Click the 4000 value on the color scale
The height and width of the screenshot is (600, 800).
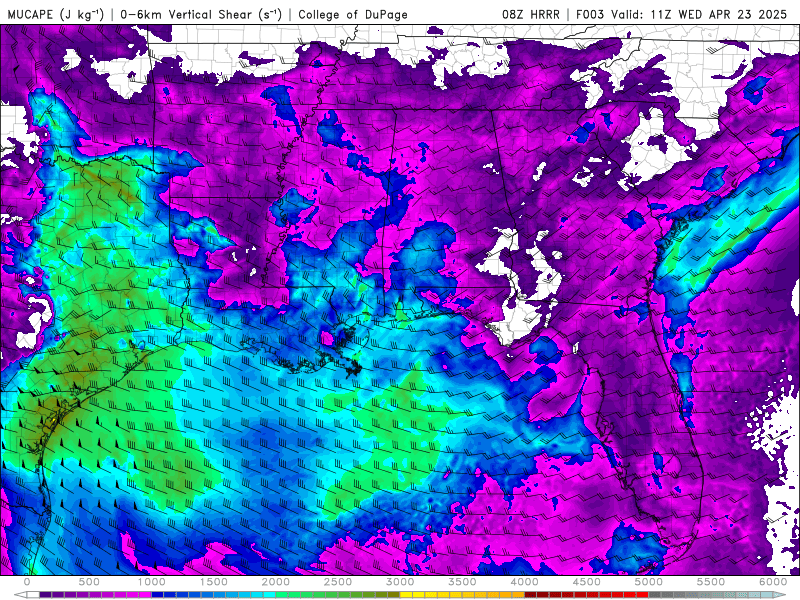click(524, 582)
